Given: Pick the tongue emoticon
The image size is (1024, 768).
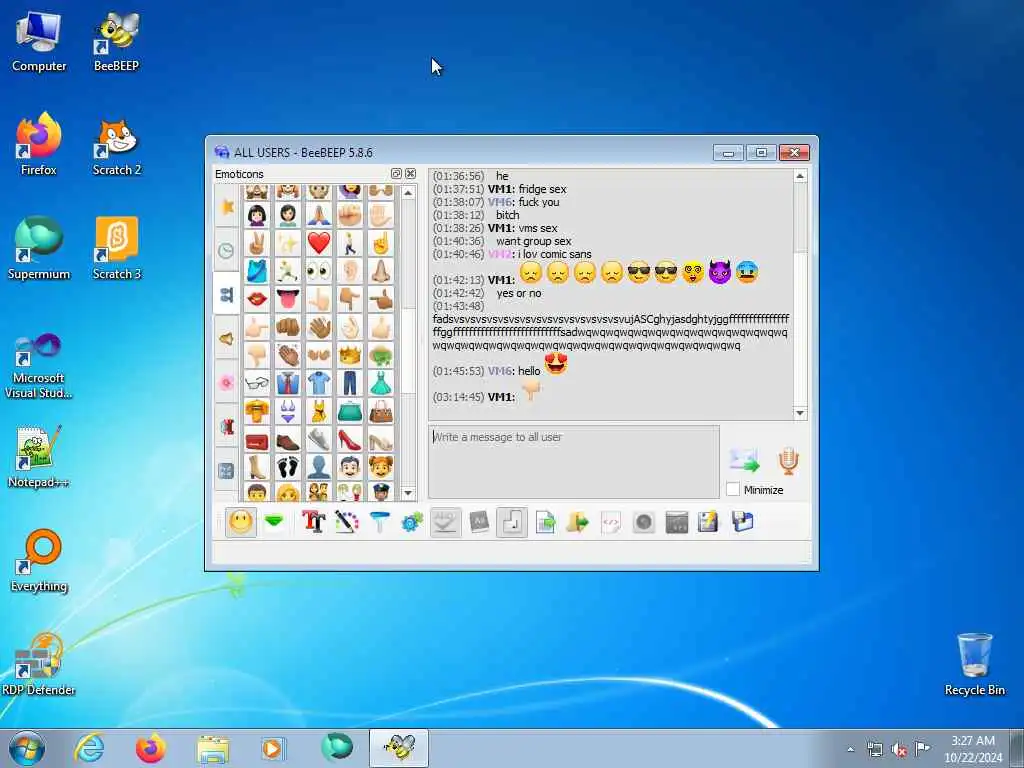Looking at the screenshot, I should point(287,299).
